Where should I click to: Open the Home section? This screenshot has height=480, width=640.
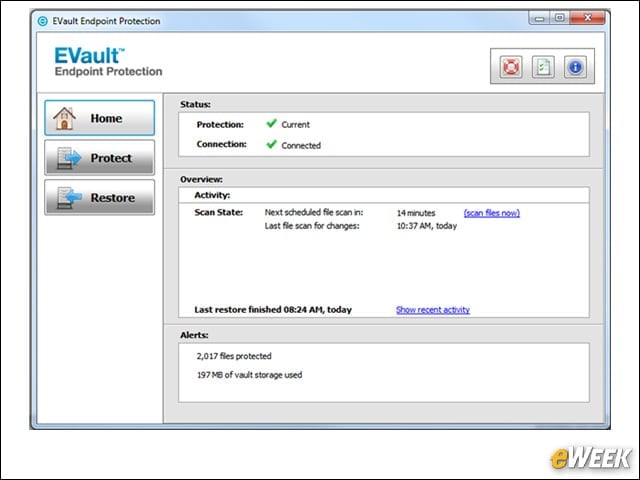point(100,118)
